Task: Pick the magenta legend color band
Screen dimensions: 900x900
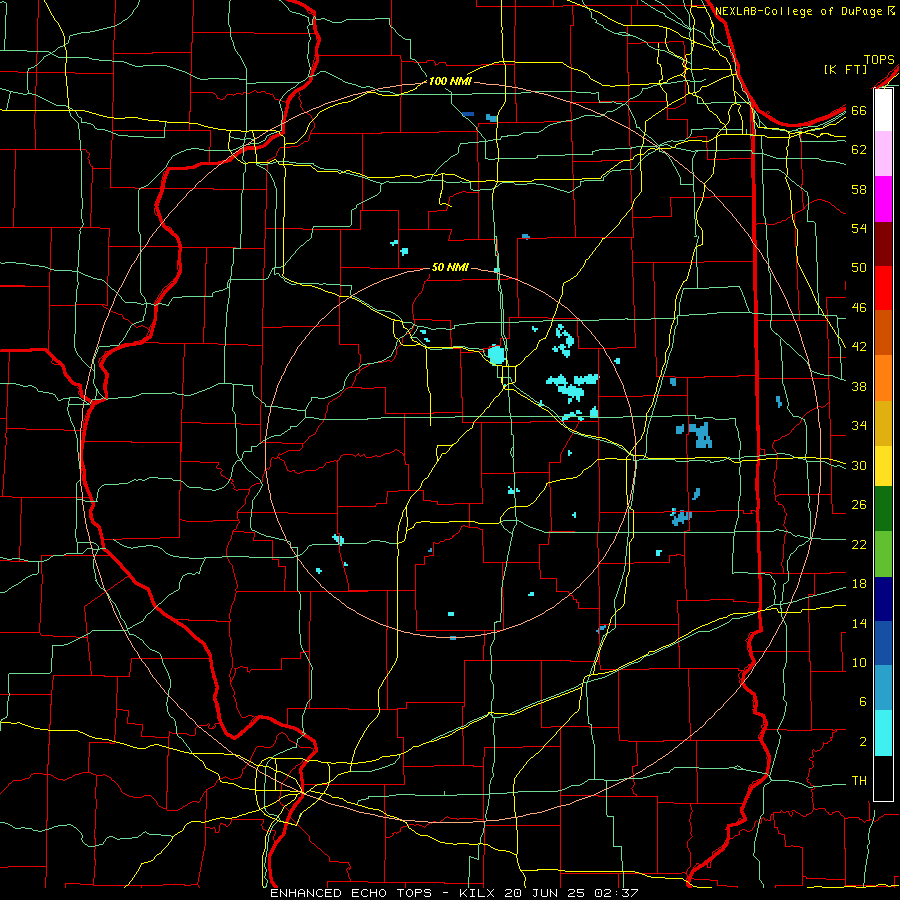Action: point(883,199)
